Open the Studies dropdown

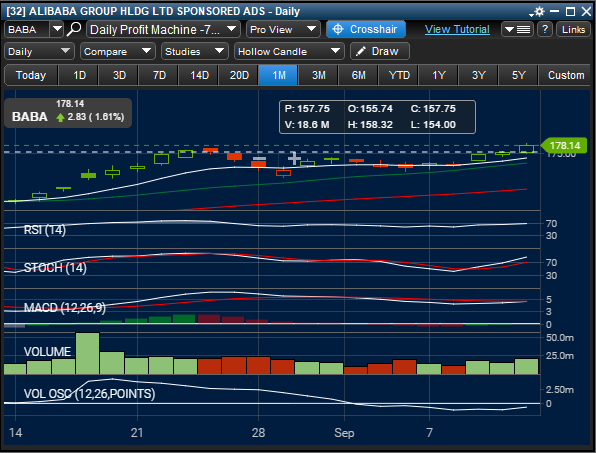click(195, 51)
